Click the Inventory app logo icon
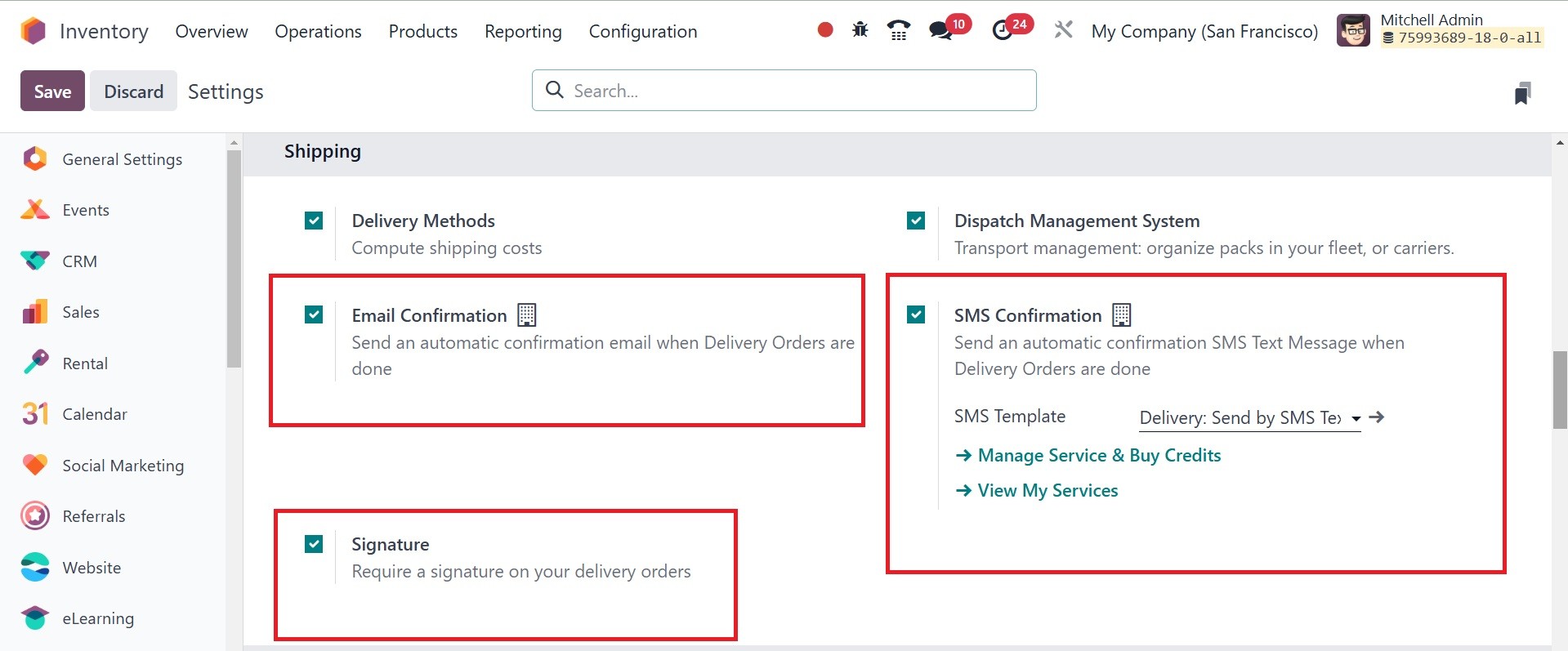Screen dimensions: 1568x651 34,31
